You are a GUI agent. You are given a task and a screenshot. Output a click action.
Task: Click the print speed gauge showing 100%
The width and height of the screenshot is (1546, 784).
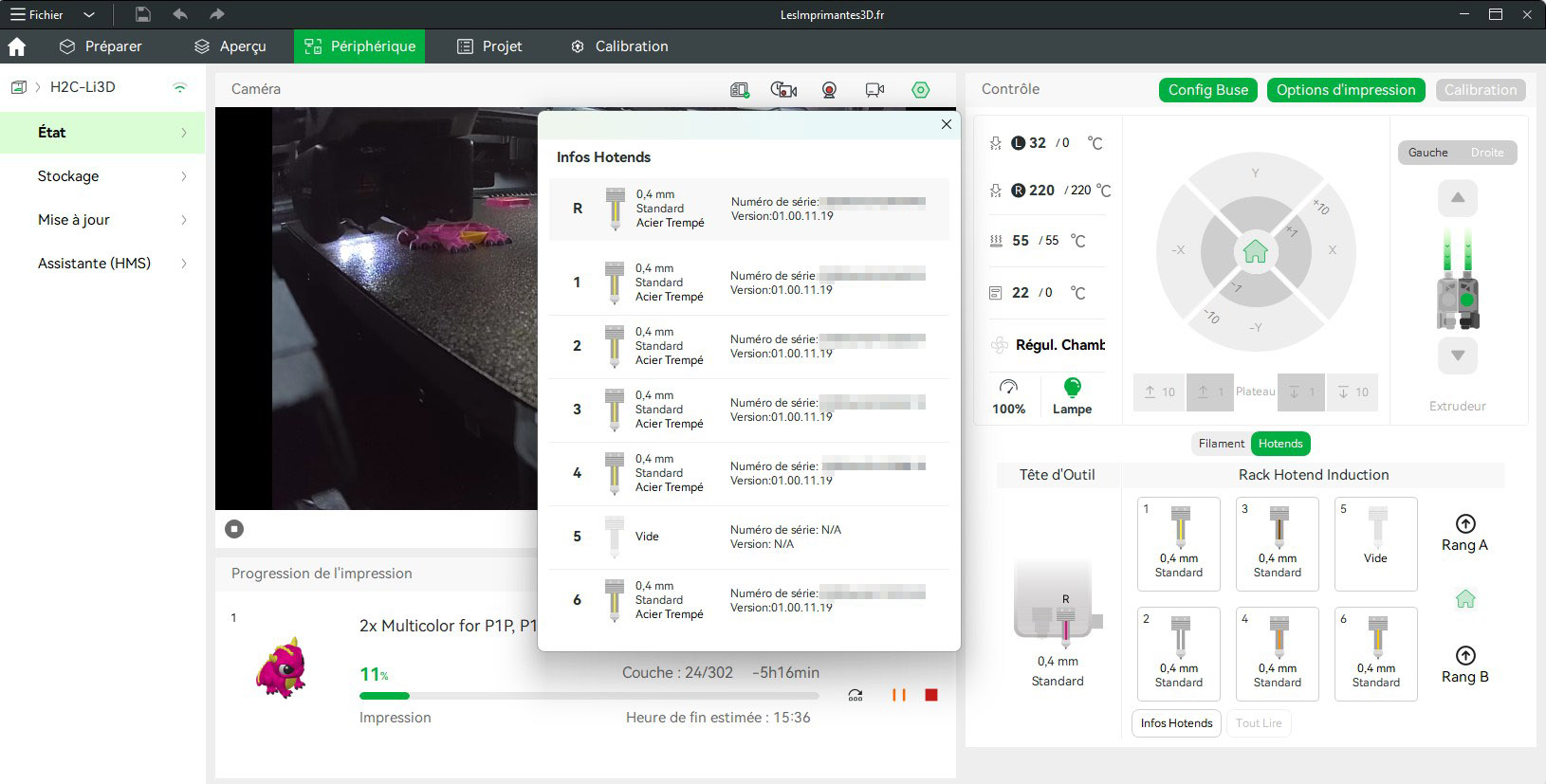tap(1009, 397)
